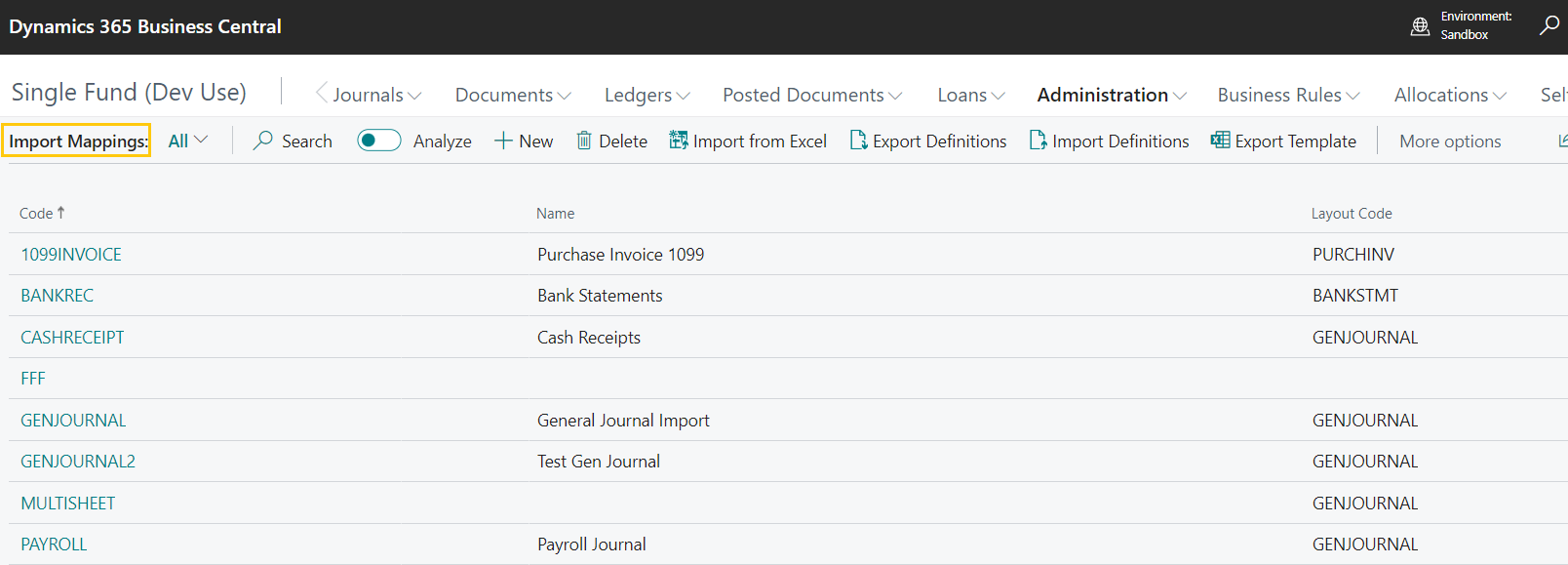
Task: Select the Cash Receipts name cell
Action: [x=589, y=337]
